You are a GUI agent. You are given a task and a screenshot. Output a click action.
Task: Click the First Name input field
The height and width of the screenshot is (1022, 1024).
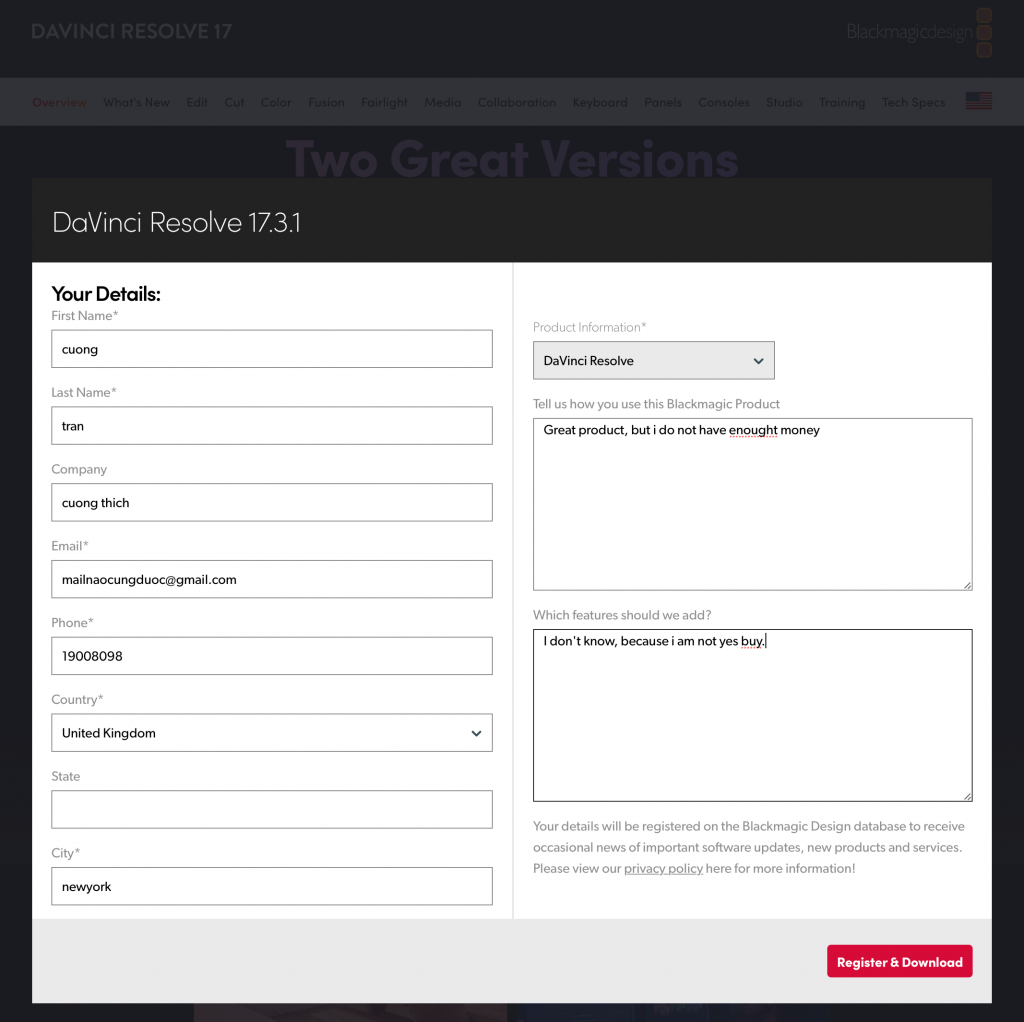click(271, 349)
